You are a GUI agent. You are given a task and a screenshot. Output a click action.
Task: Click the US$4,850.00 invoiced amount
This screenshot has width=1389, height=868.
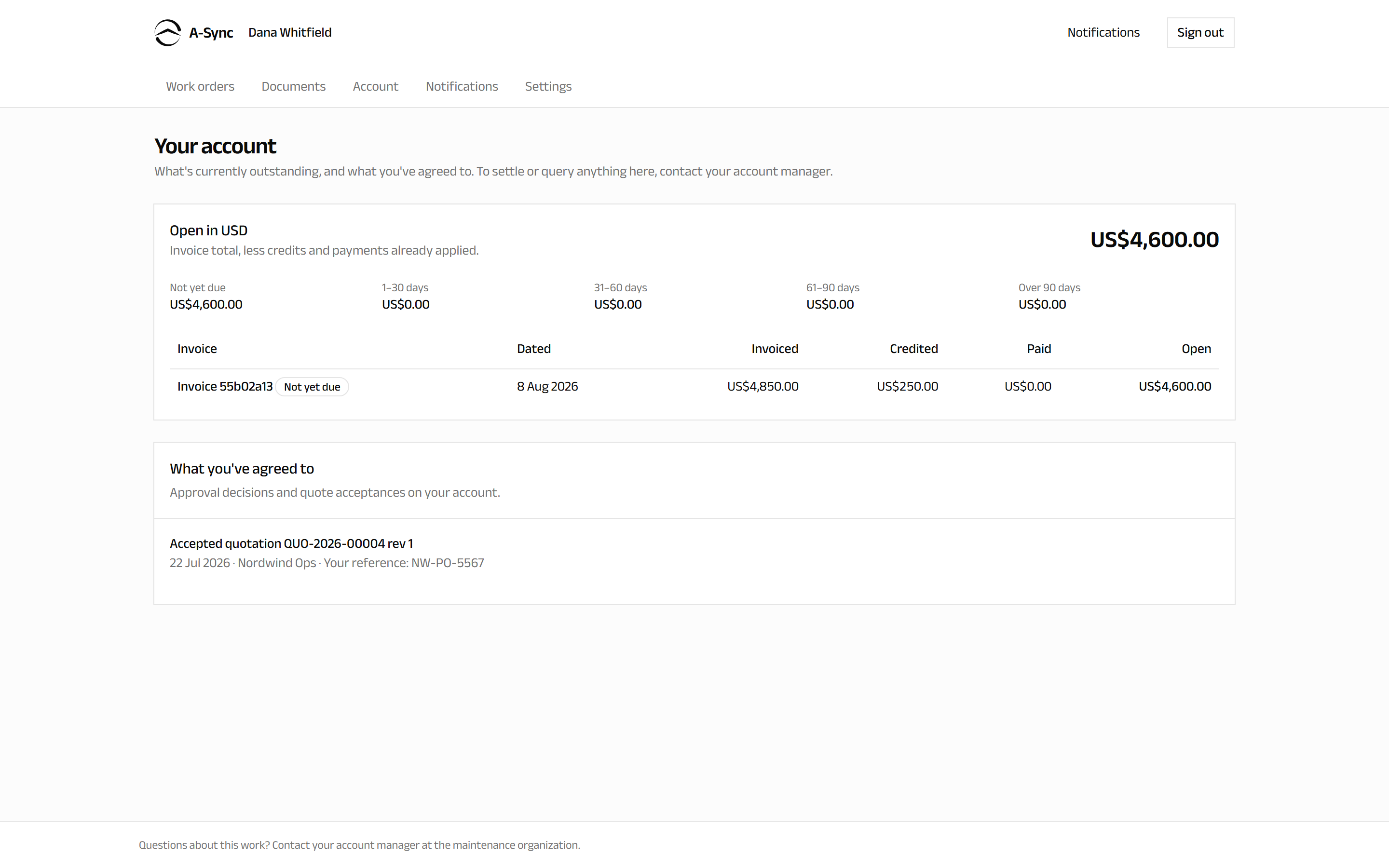[x=763, y=386]
